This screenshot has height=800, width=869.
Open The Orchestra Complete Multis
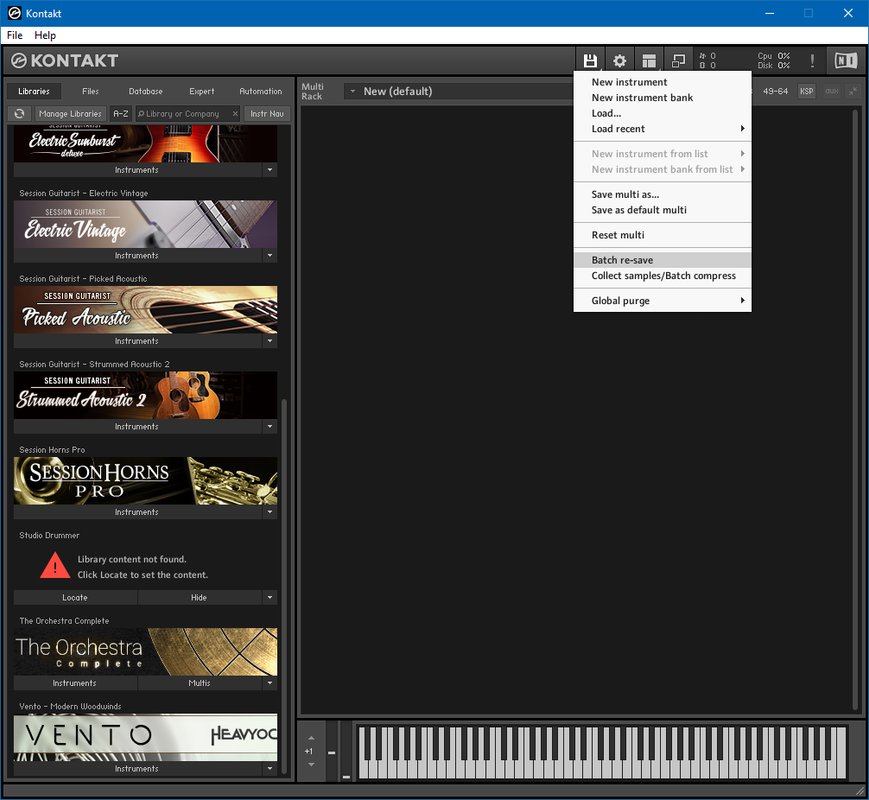tap(199, 682)
